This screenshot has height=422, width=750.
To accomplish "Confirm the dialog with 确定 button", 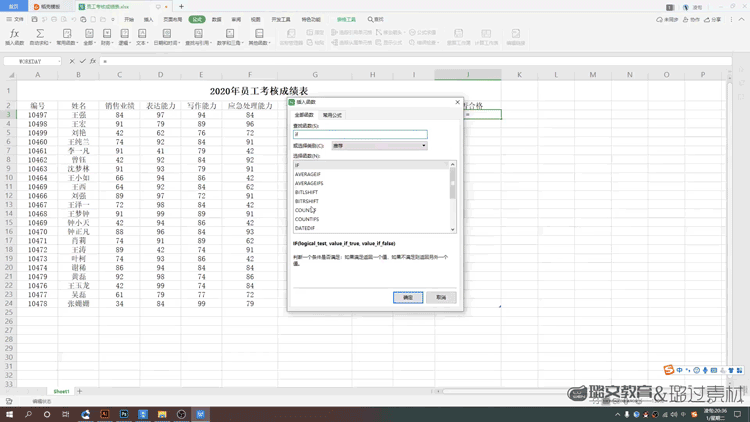I will (408, 297).
